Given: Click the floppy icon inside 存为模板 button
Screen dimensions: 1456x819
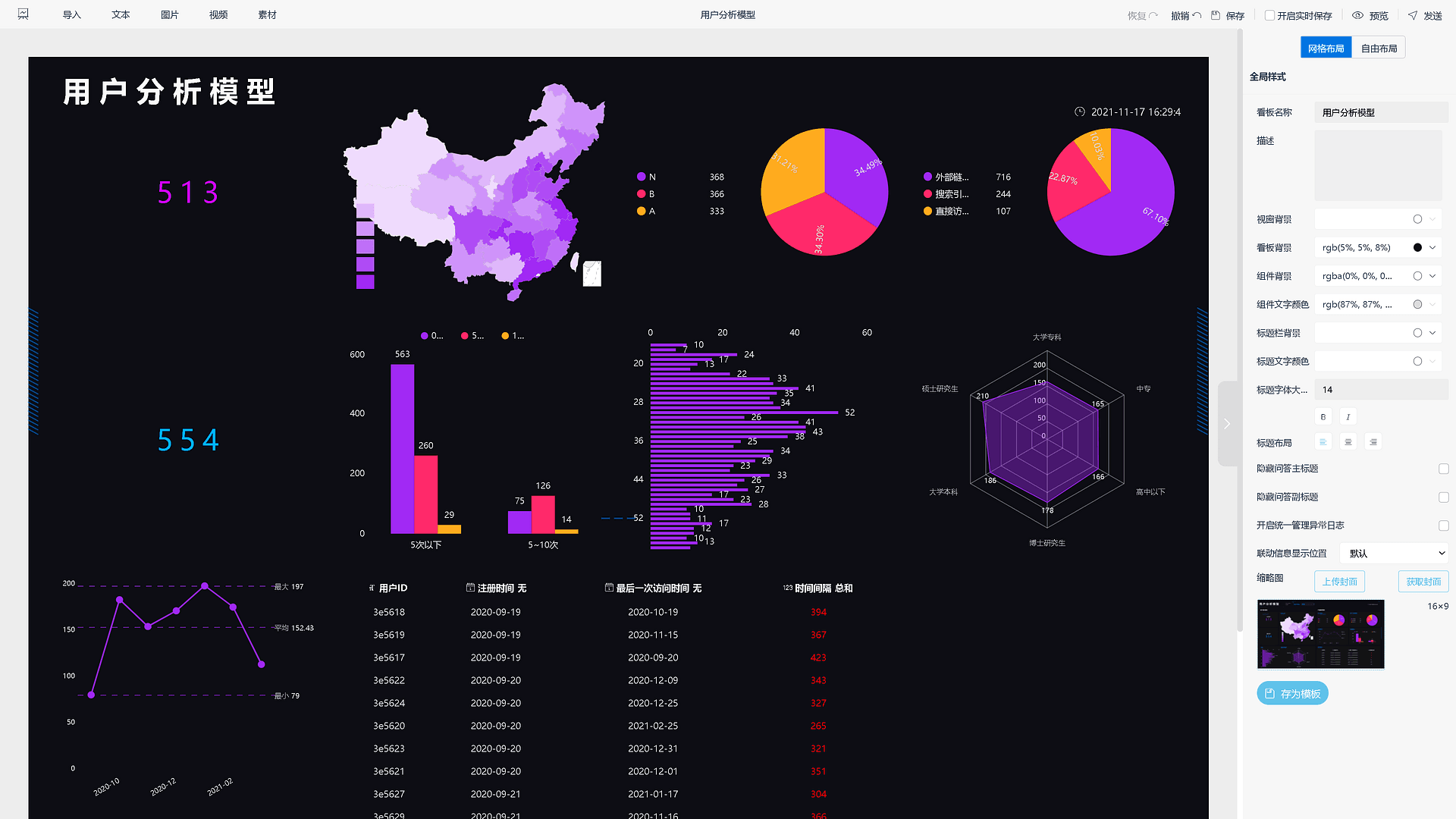Looking at the screenshot, I should 1270,693.
